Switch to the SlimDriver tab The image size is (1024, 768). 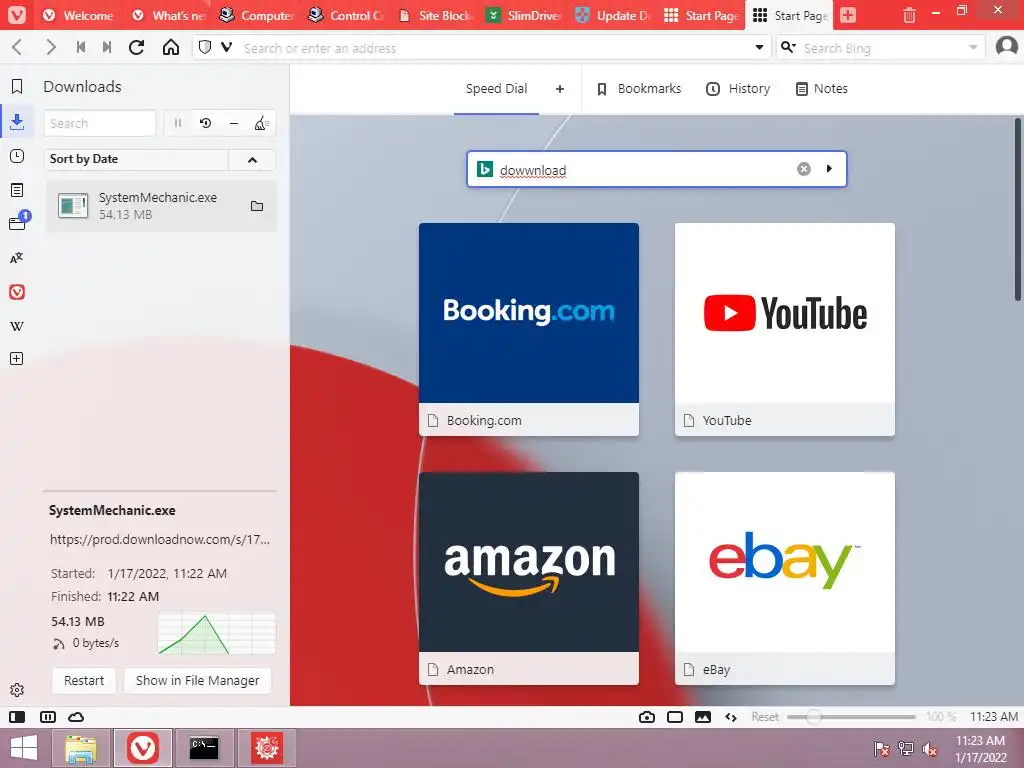pos(525,15)
